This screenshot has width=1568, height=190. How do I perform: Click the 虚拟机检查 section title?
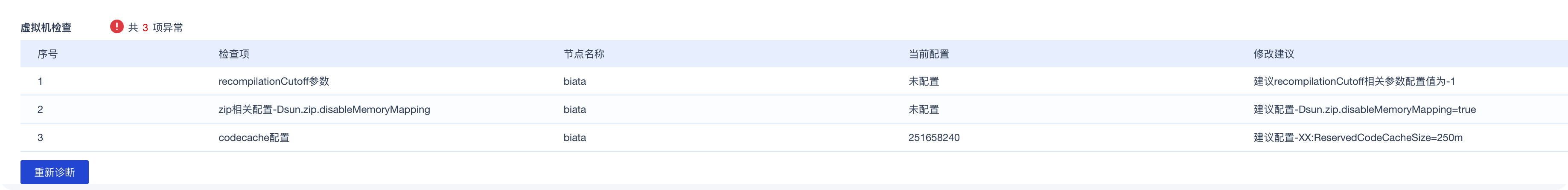click(x=46, y=27)
